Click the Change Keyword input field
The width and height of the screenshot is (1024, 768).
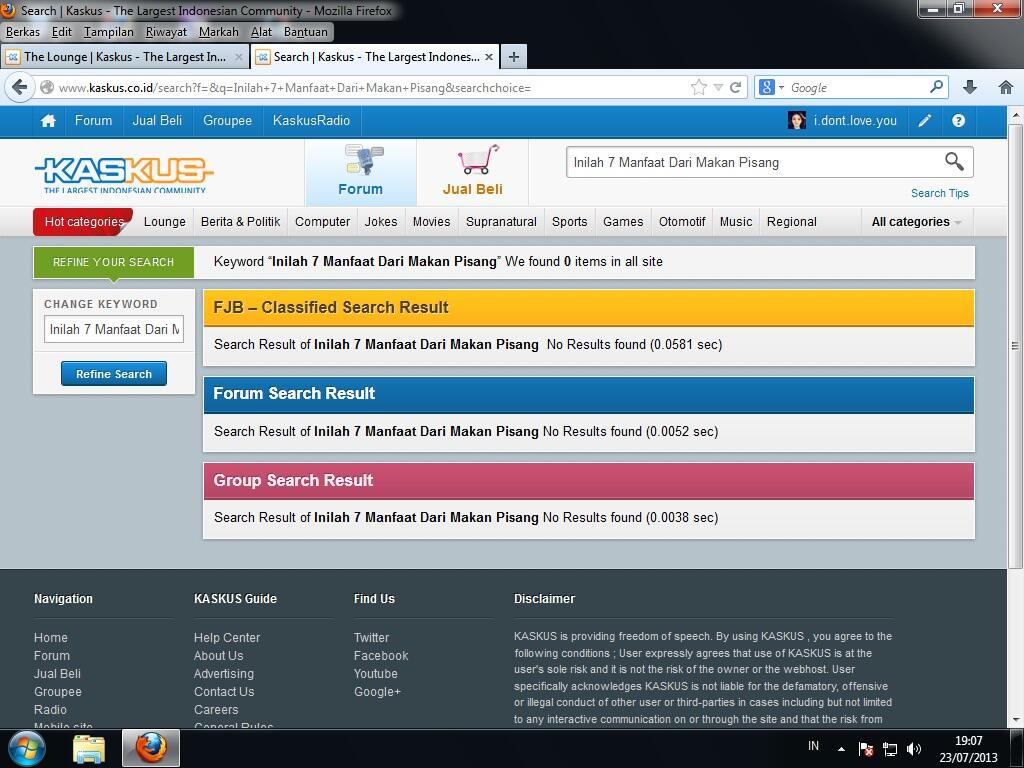click(114, 329)
